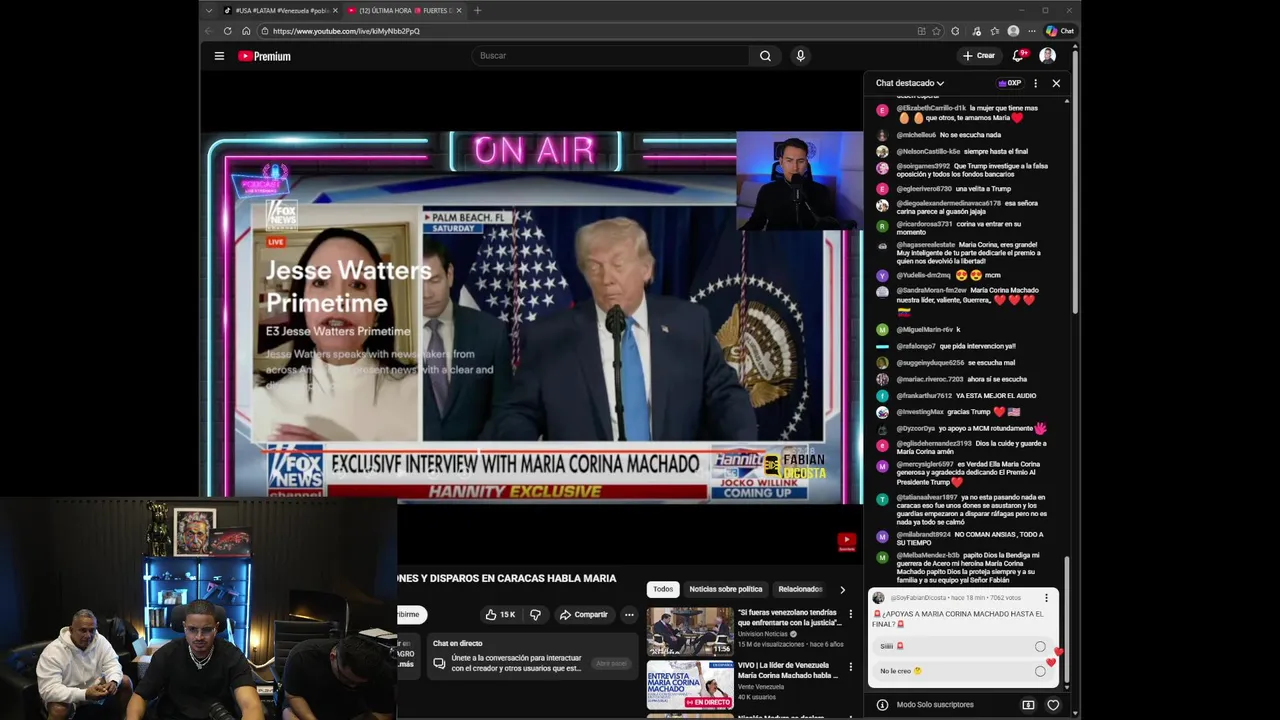1280x720 pixels.
Task: Open a new browser tab
Action: [x=477, y=10]
